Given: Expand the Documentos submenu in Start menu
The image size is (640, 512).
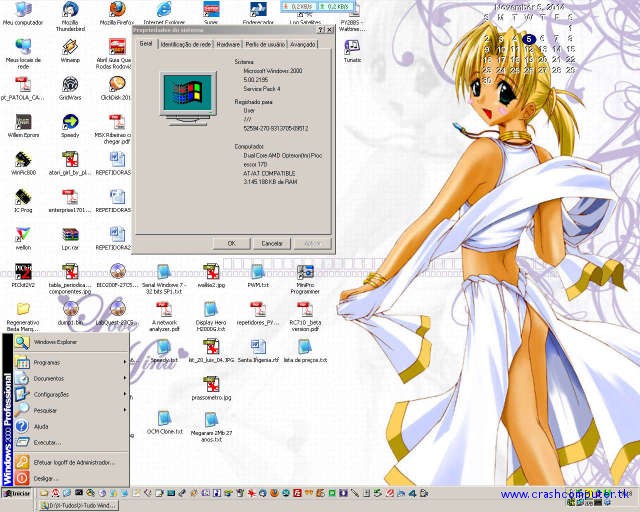Looking at the screenshot, I should 71,378.
